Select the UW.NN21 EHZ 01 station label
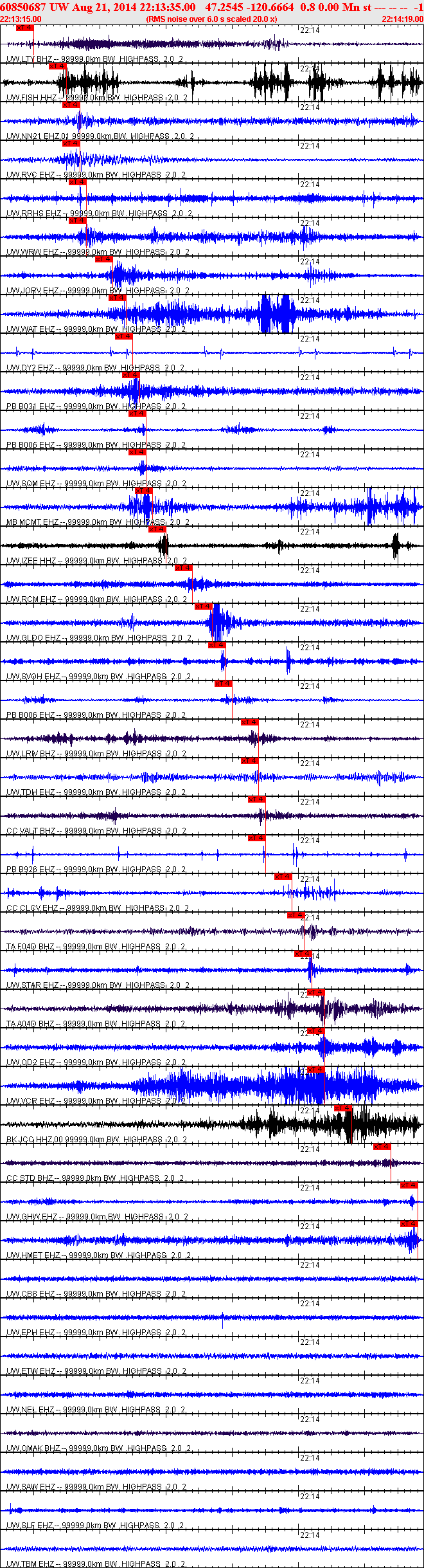This screenshot has width=424, height=1568. (100, 136)
